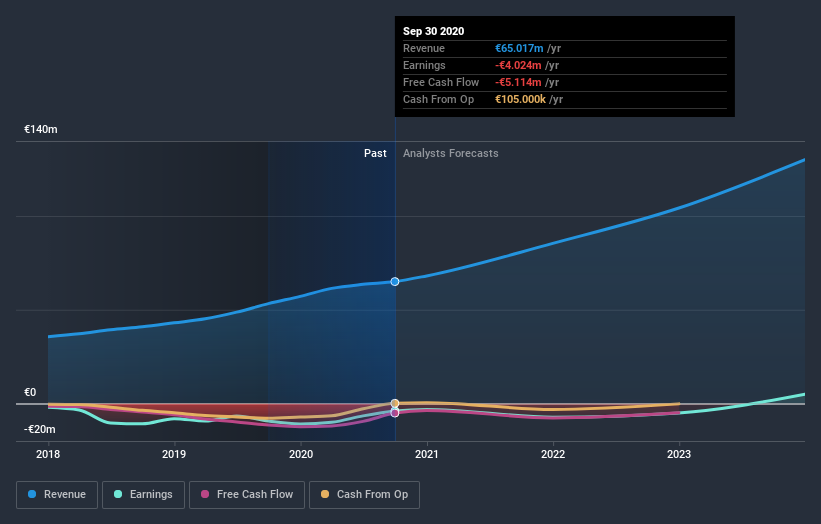The width and height of the screenshot is (821, 524).
Task: Select the 2019 x-axis label
Action: point(174,454)
